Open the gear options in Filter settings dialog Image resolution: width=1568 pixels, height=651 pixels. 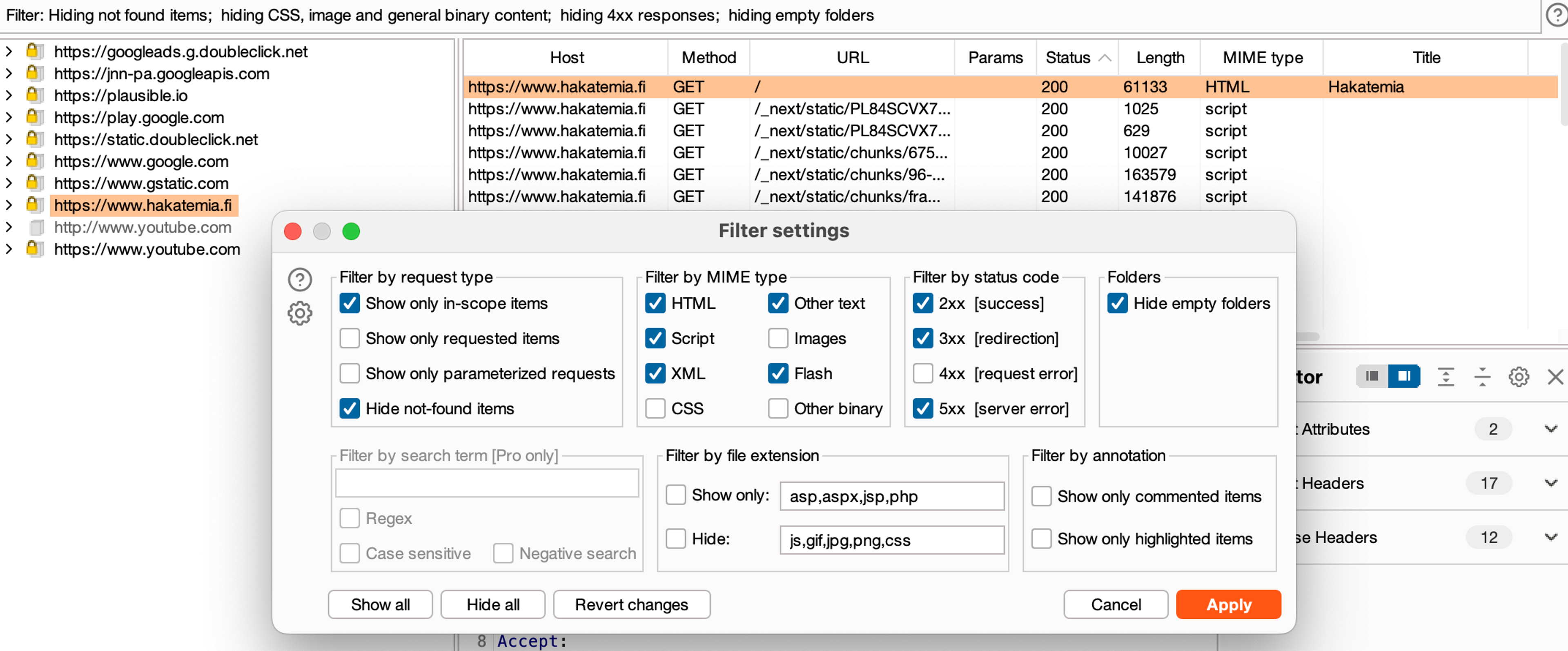tap(299, 313)
